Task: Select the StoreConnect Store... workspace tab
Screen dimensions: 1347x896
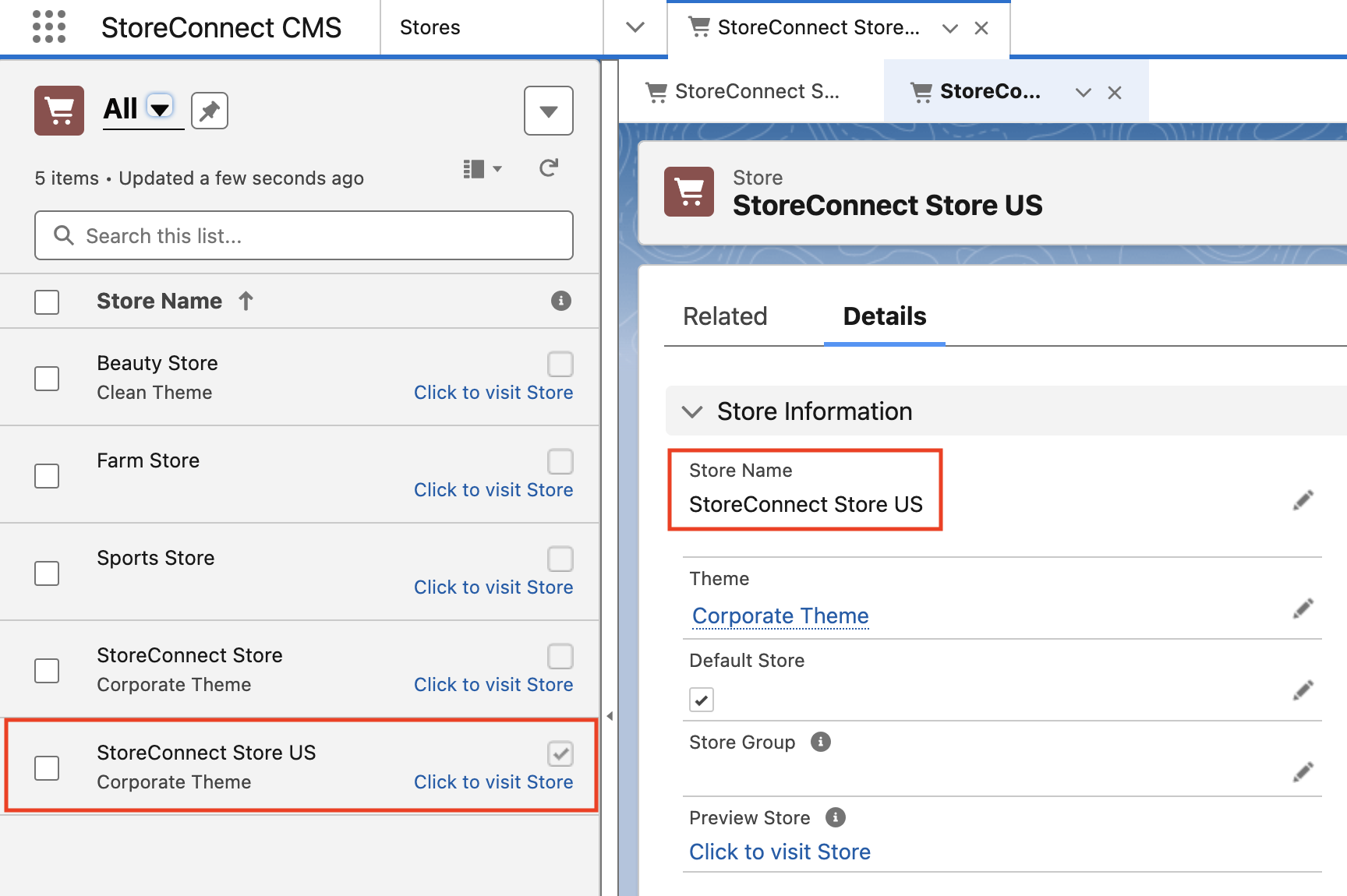Action: pos(818,28)
